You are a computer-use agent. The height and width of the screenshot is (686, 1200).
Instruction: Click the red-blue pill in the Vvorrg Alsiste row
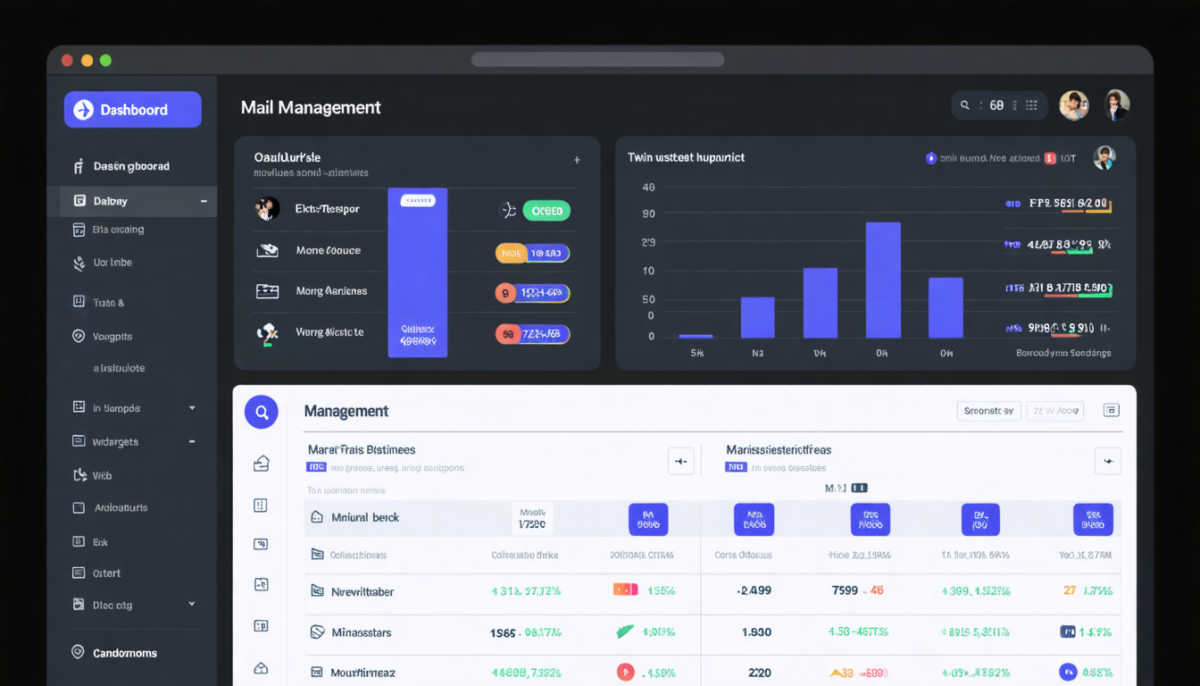coord(533,334)
